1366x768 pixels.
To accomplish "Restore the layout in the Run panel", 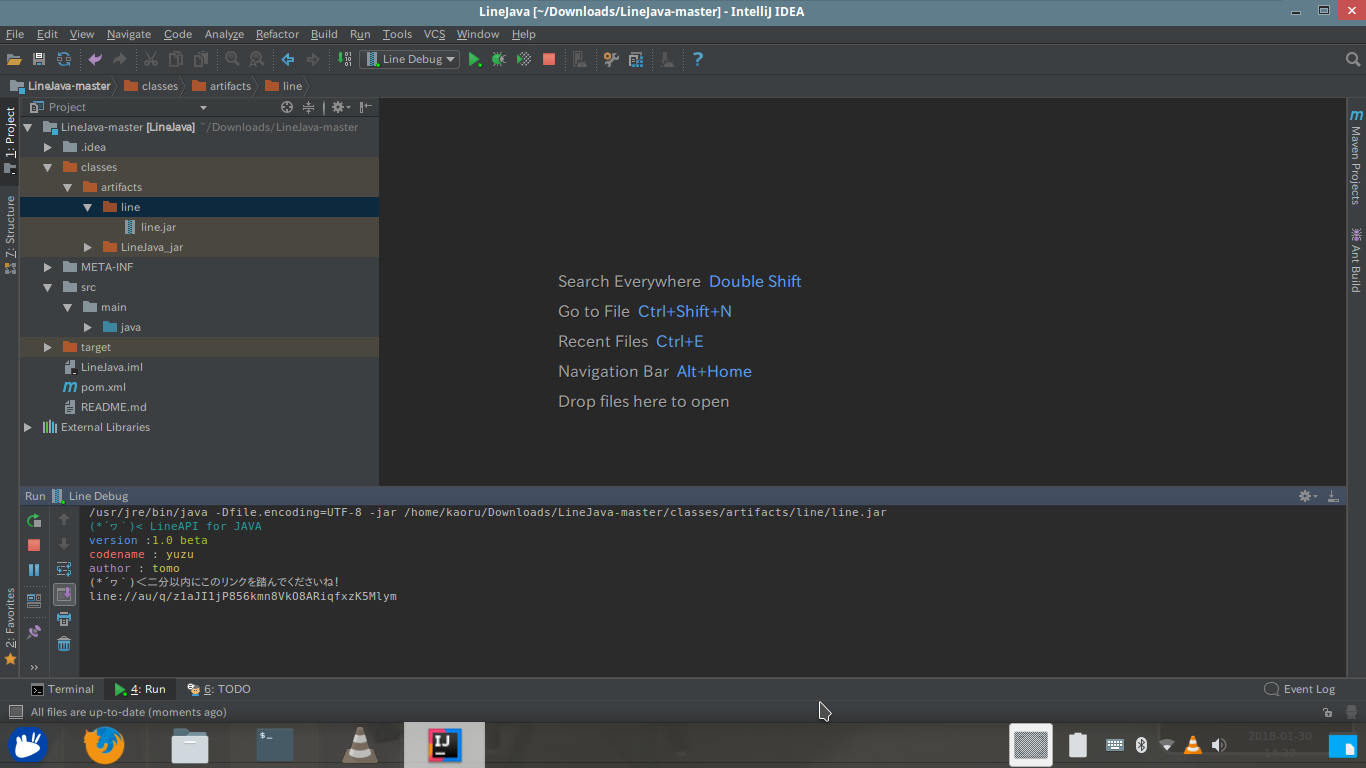I will coord(34,600).
